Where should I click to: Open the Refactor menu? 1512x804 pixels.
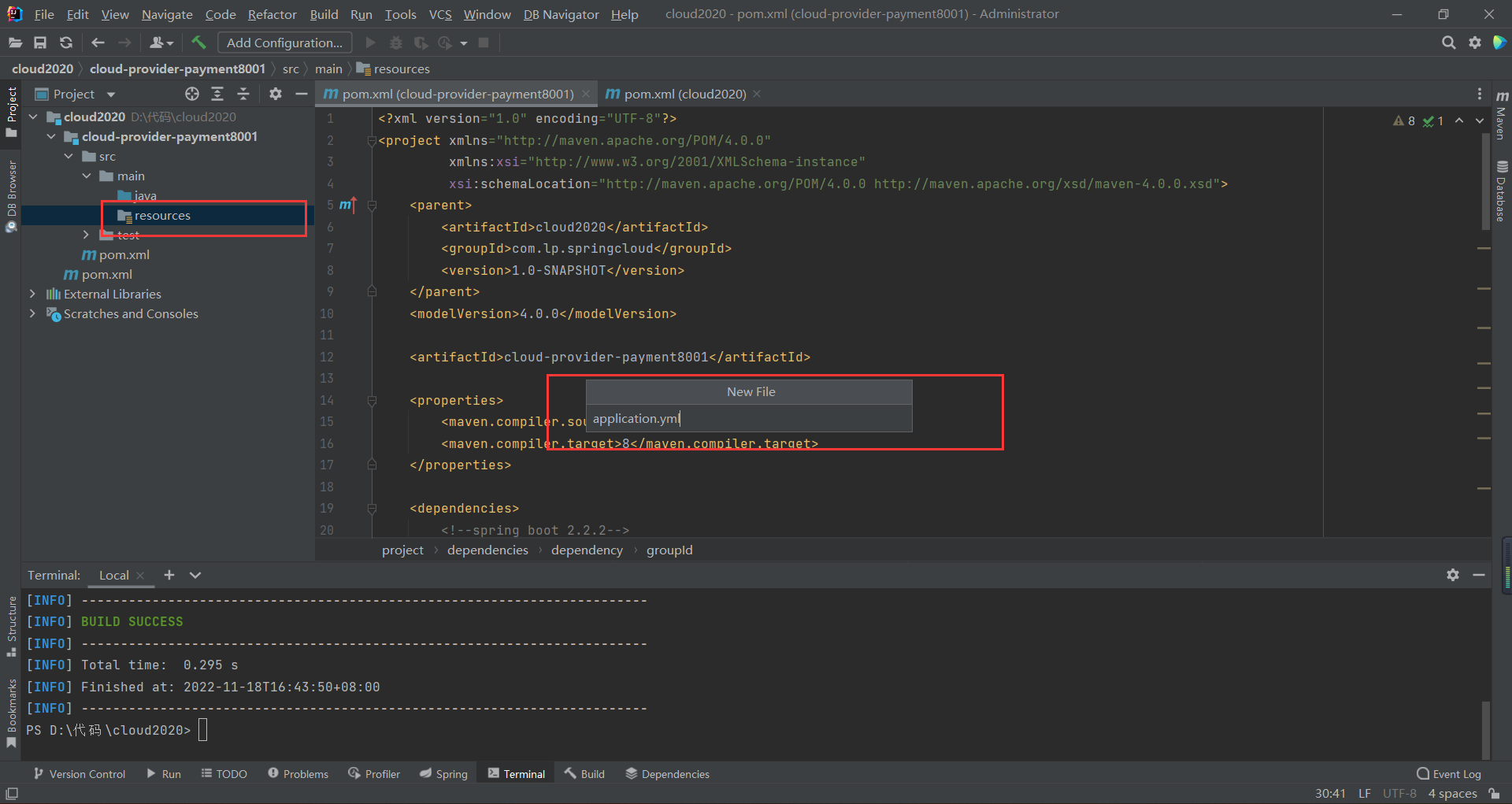coord(272,14)
